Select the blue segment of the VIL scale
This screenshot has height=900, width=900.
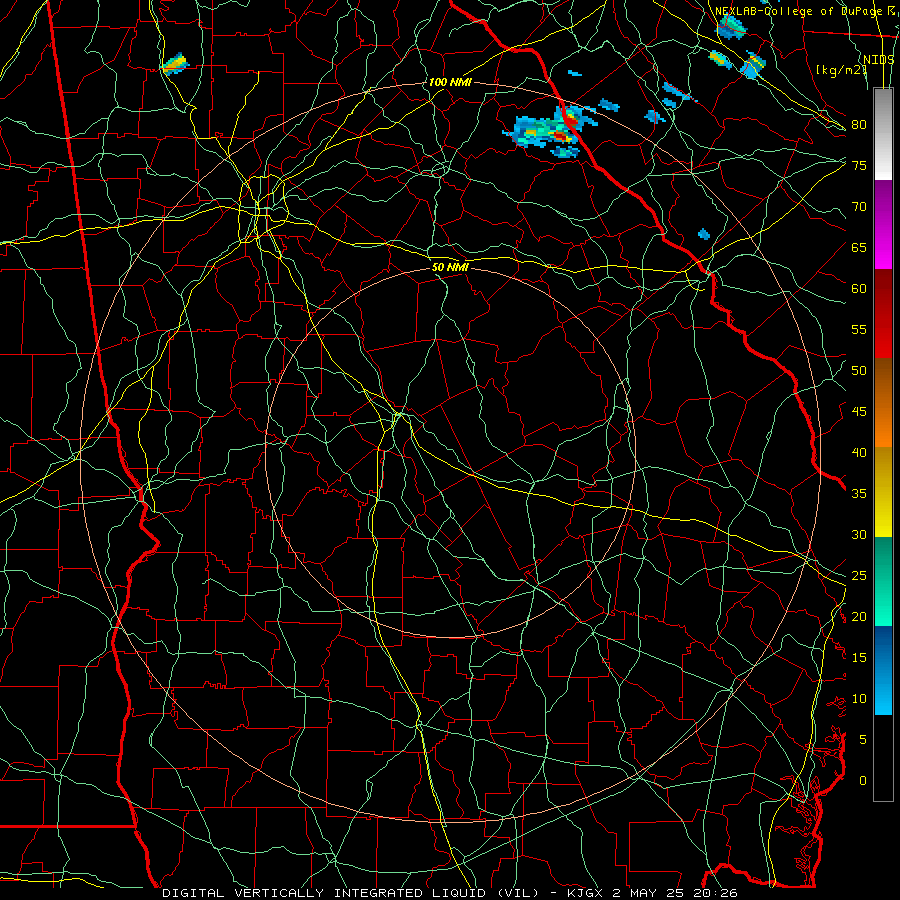[x=883, y=670]
